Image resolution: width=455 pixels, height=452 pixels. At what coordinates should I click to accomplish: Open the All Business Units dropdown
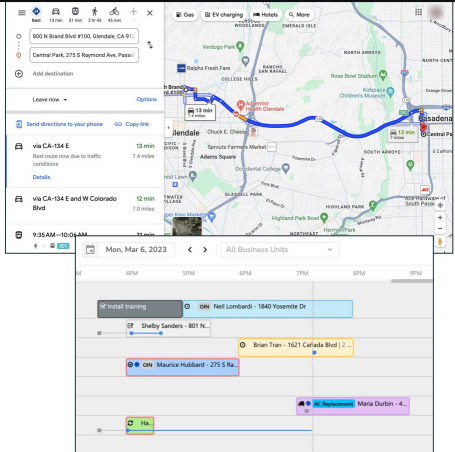(279, 250)
